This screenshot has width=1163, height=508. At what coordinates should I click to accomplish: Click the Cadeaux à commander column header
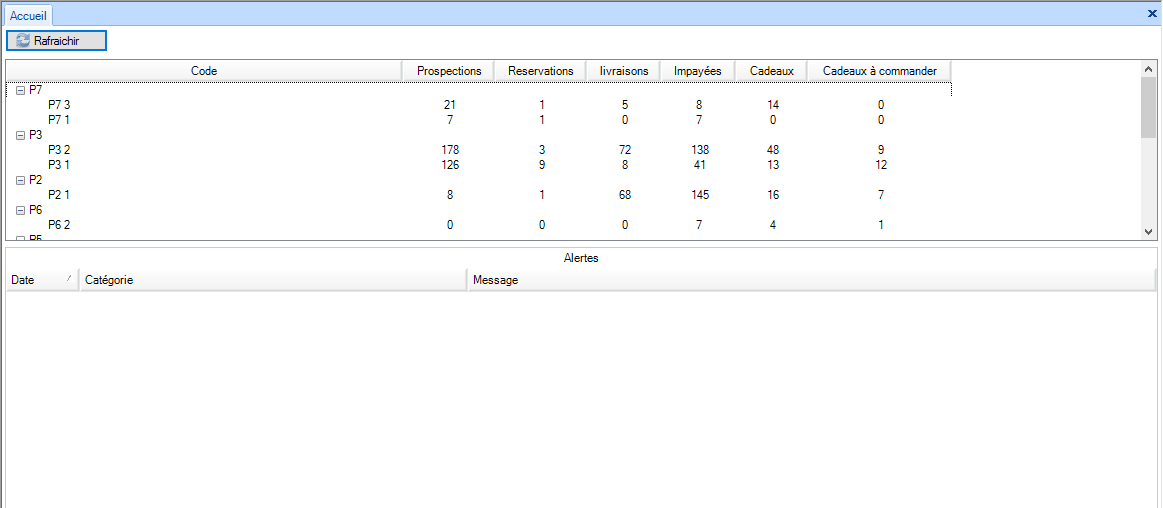tap(879, 71)
